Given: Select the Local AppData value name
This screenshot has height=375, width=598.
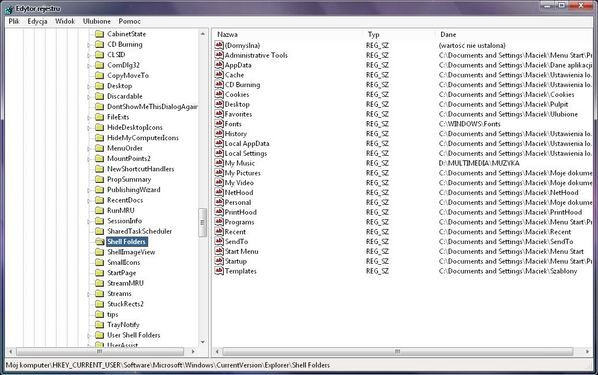Looking at the screenshot, I should pos(247,143).
